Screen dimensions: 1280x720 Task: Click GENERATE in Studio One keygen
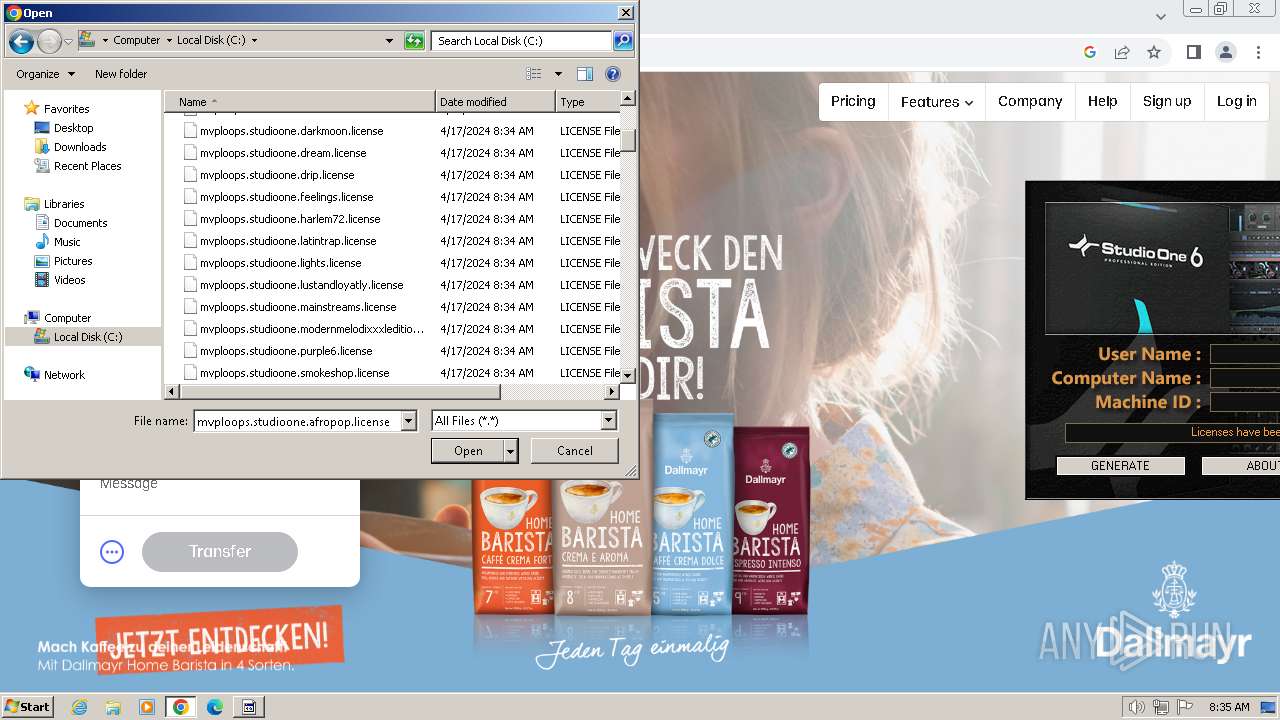(x=1120, y=466)
